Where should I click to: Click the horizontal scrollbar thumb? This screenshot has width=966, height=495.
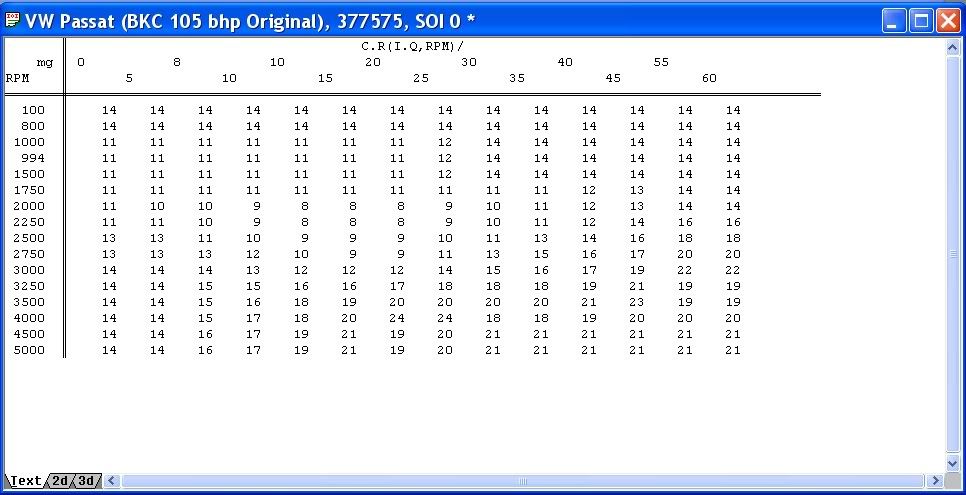pos(522,481)
